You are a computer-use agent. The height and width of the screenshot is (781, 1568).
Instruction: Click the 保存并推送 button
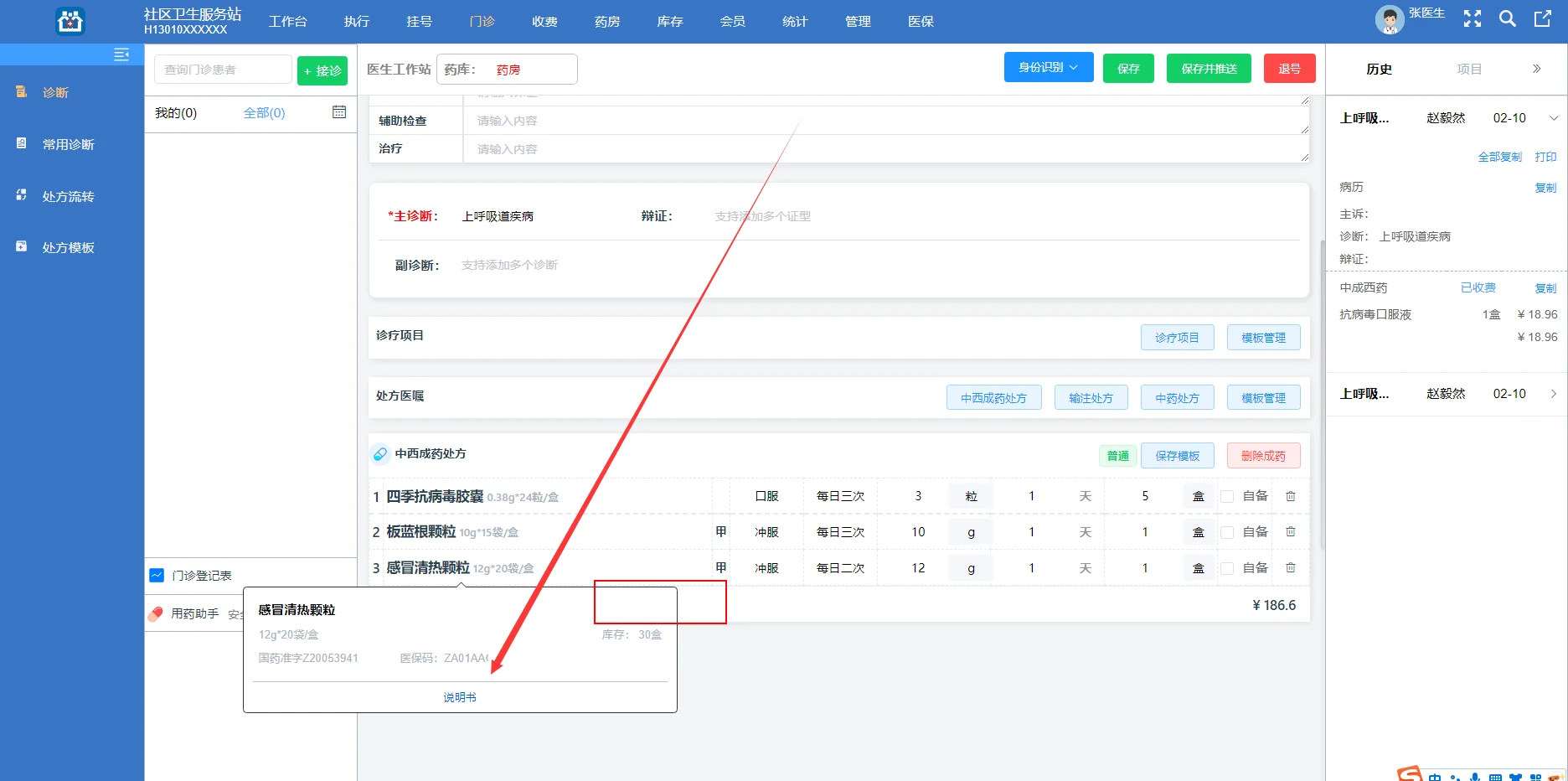coord(1208,68)
